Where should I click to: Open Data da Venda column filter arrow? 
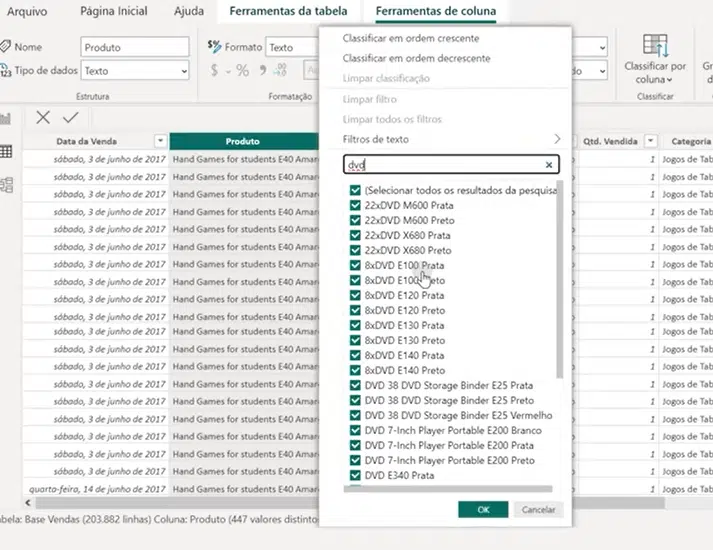pyautogui.click(x=160, y=141)
